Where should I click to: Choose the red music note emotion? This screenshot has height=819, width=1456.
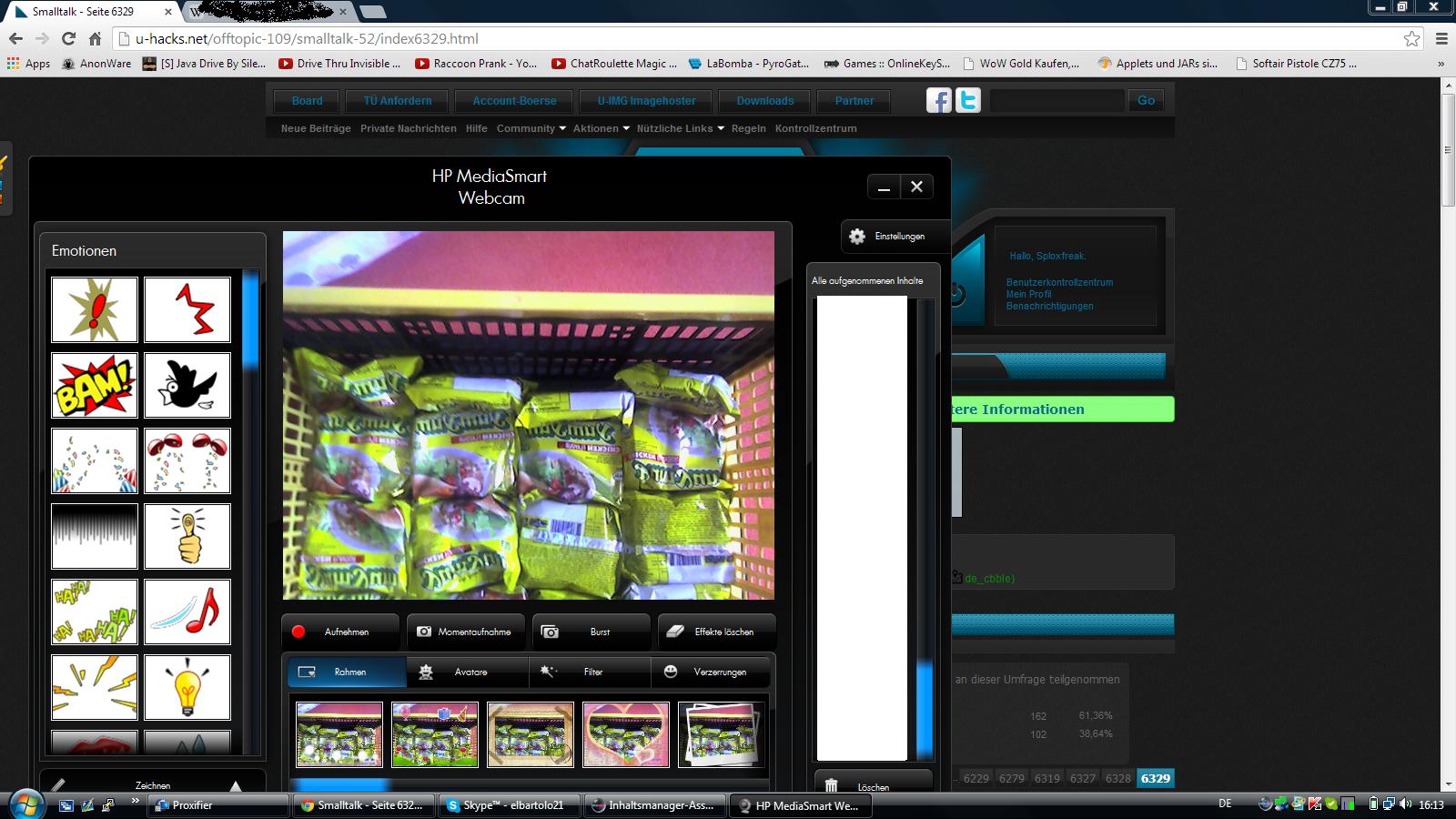point(187,612)
